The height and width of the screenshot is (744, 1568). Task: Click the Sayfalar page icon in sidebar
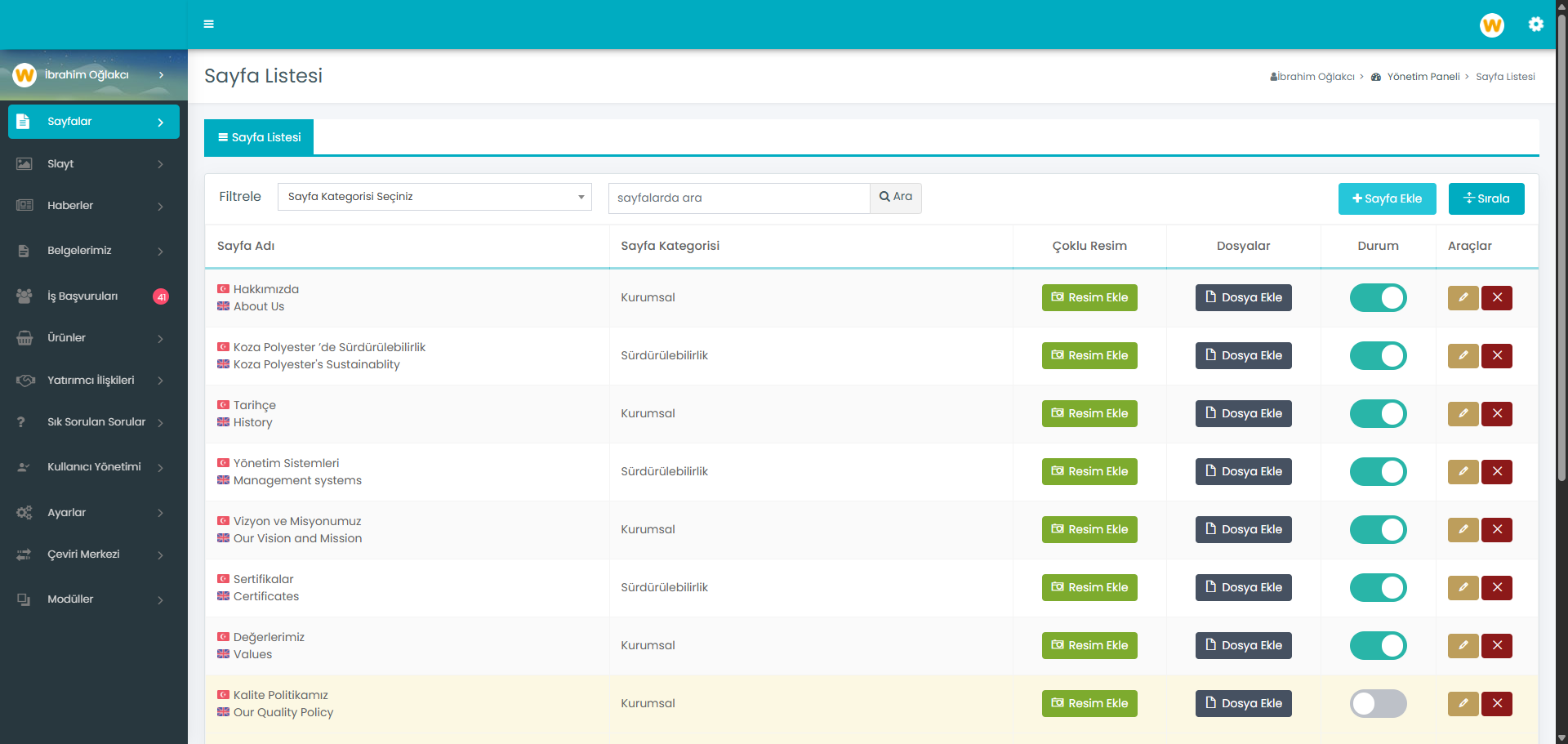tap(23, 122)
